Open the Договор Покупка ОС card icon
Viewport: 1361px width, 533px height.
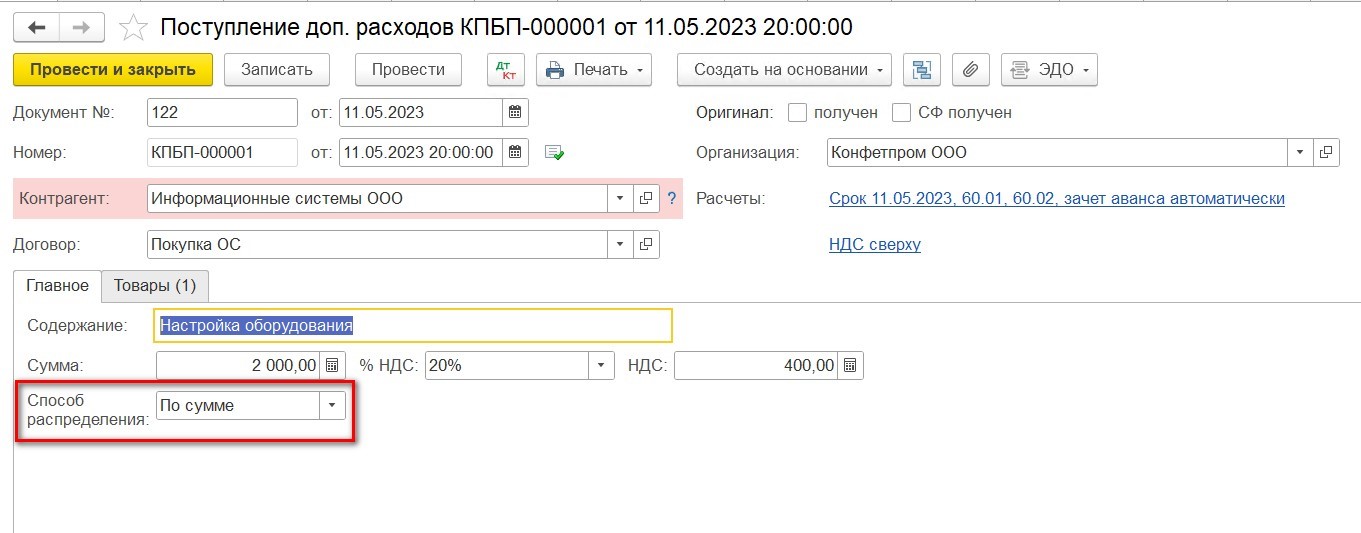[x=646, y=244]
